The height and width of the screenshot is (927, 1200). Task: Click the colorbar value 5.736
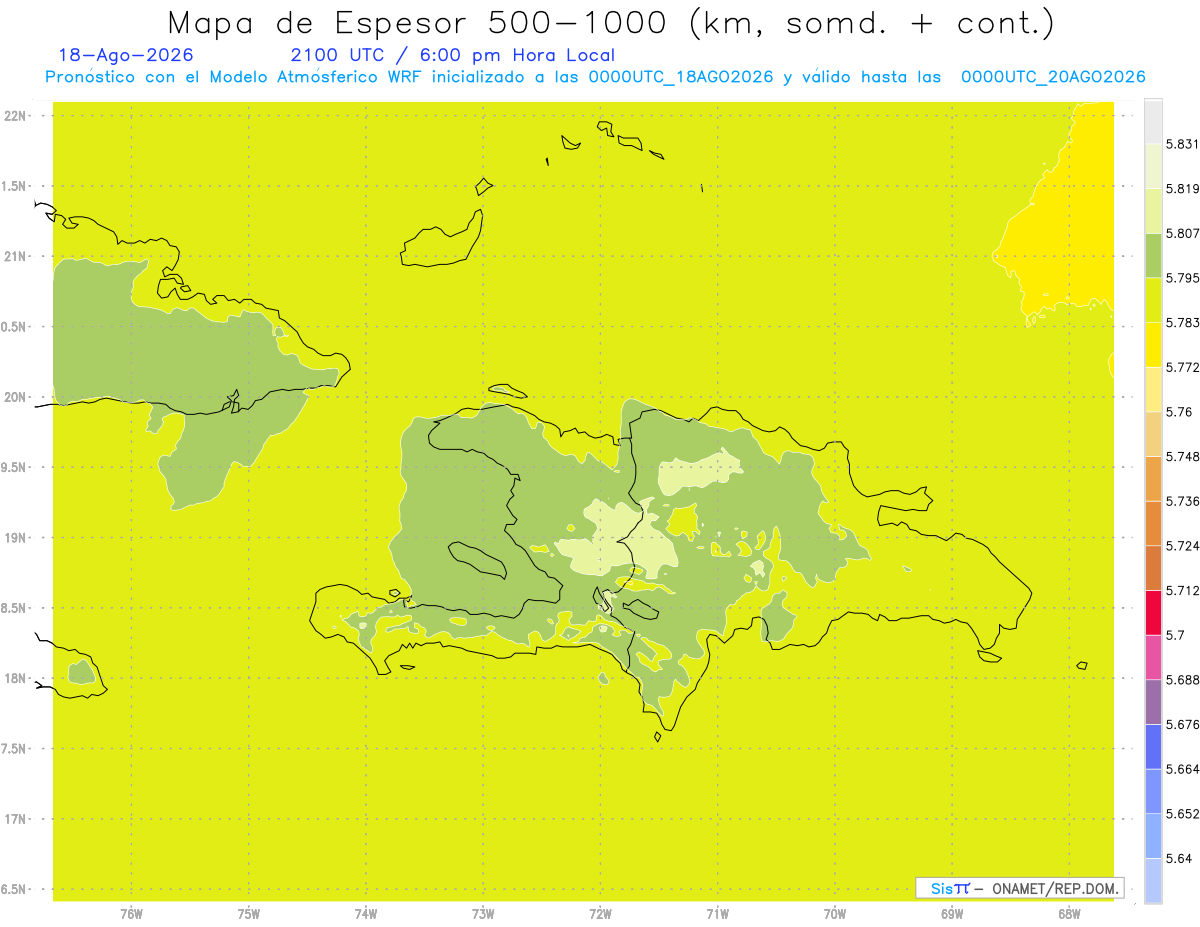click(x=1183, y=501)
